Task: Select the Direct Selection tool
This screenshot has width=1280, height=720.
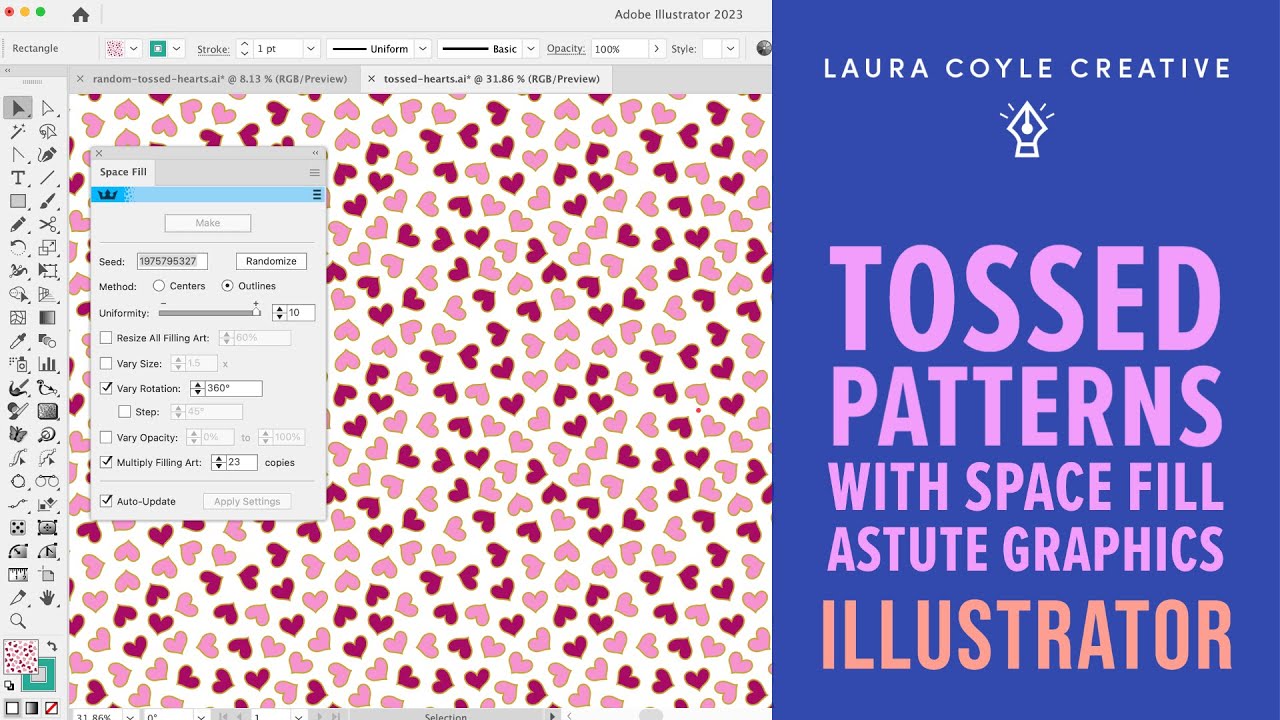Action: pyautogui.click(x=47, y=108)
